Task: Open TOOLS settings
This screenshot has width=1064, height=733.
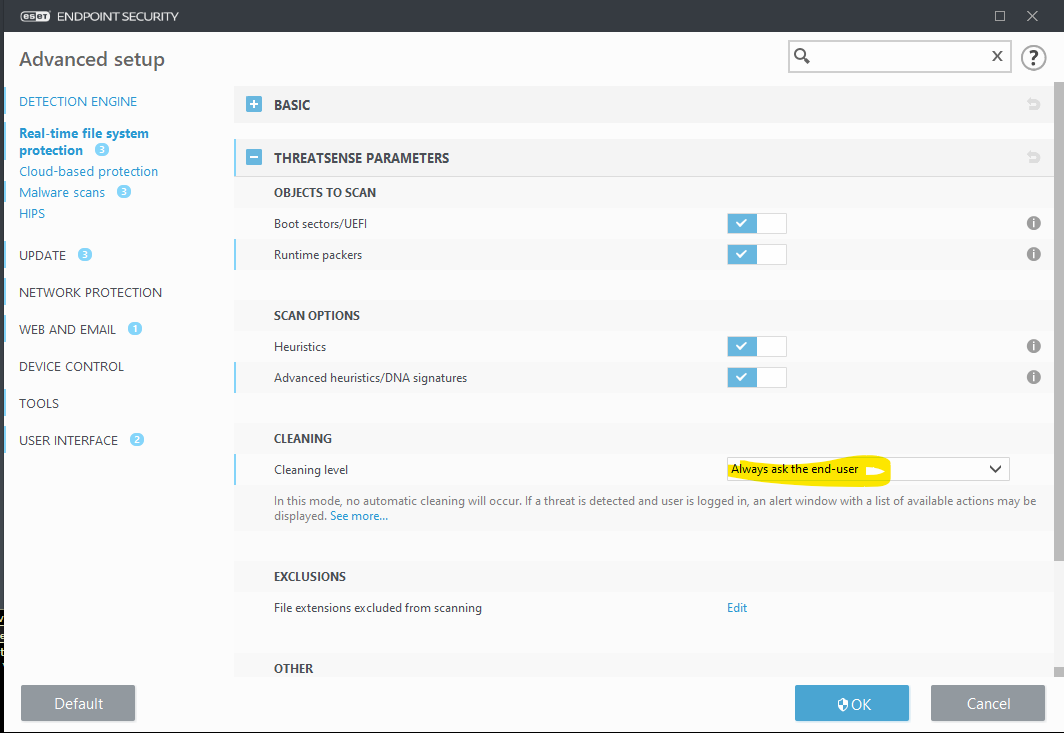Action: (x=39, y=404)
